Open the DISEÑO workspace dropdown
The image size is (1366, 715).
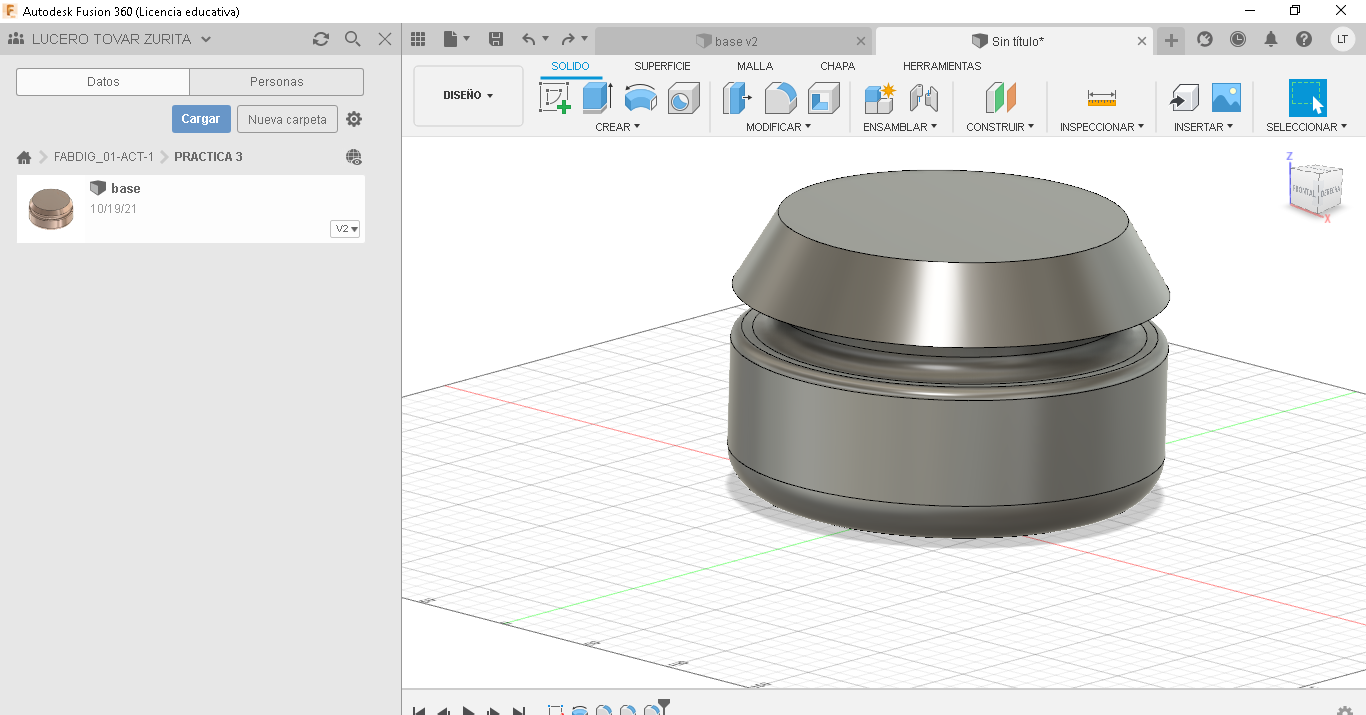click(468, 96)
